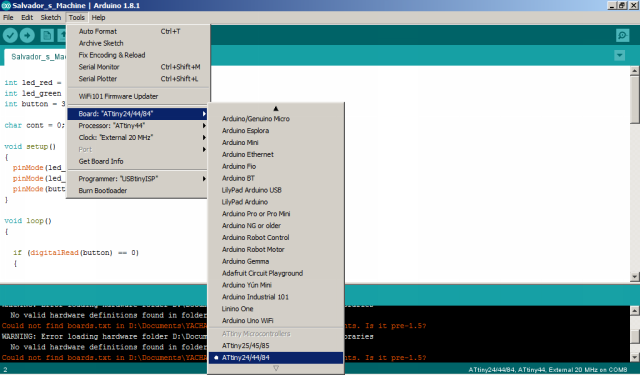Viewport: 640px width, 375px height.
Task: Click the 'char cont = 0;' line
Action: pyautogui.click(x=34, y=125)
